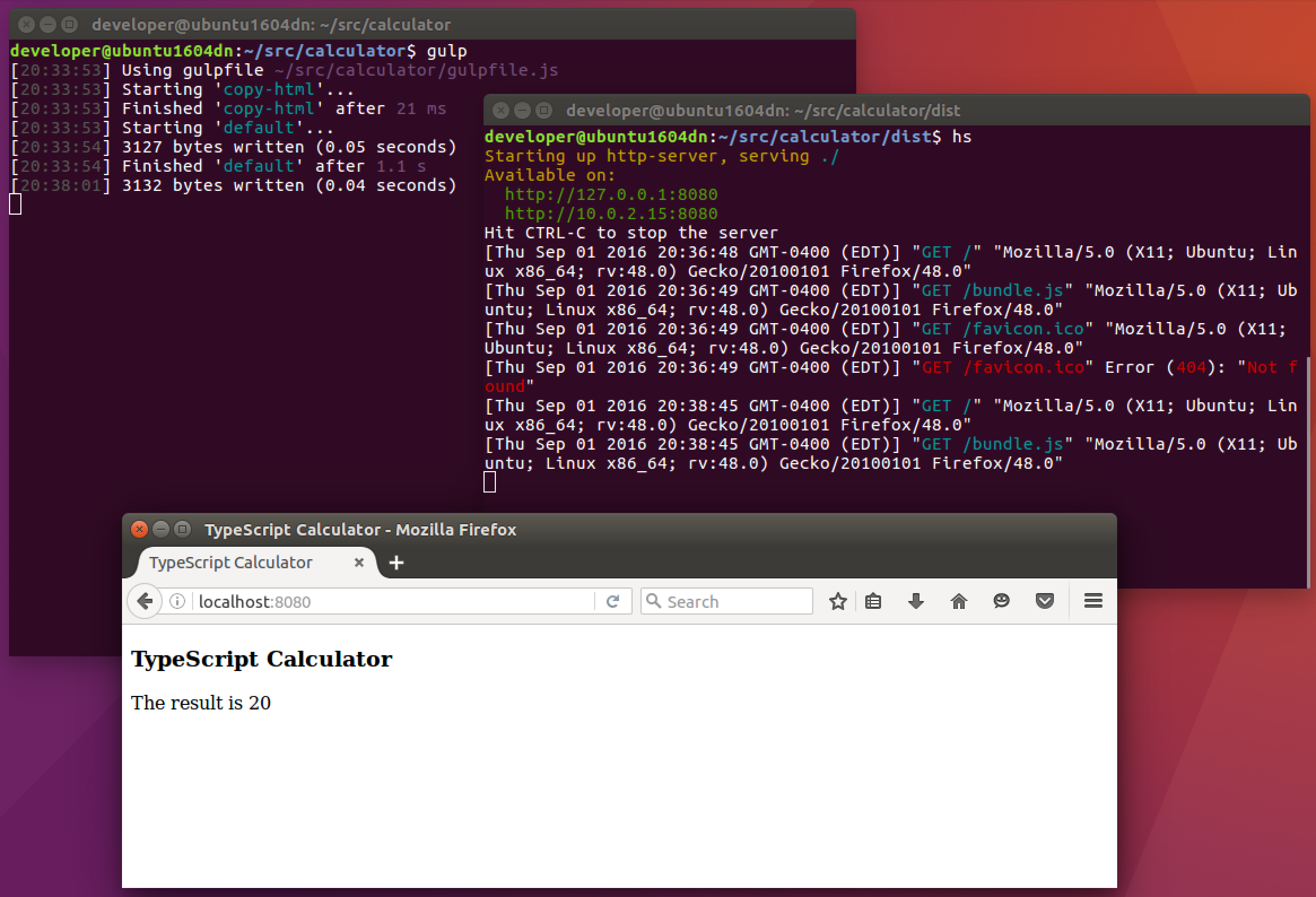Image resolution: width=1316 pixels, height=897 pixels.
Task: Reload the localhost page
Action: [613, 601]
